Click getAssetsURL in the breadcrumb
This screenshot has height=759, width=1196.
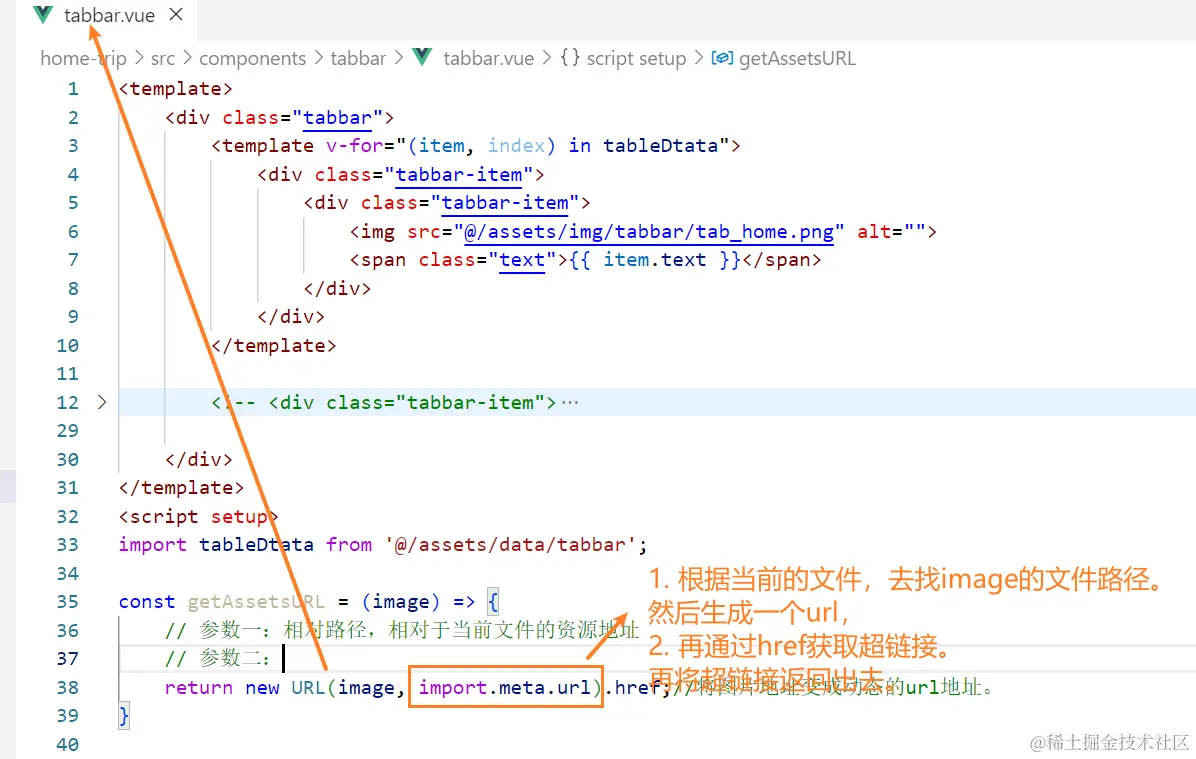(797, 59)
